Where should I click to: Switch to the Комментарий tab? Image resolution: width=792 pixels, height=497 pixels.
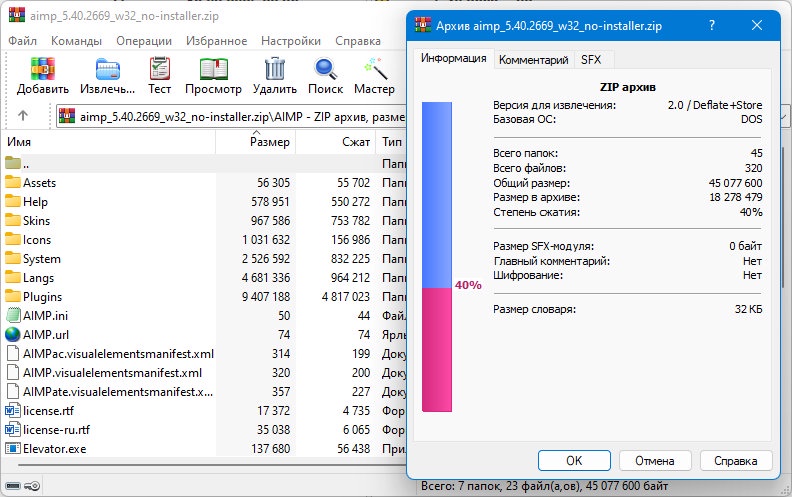(533, 60)
